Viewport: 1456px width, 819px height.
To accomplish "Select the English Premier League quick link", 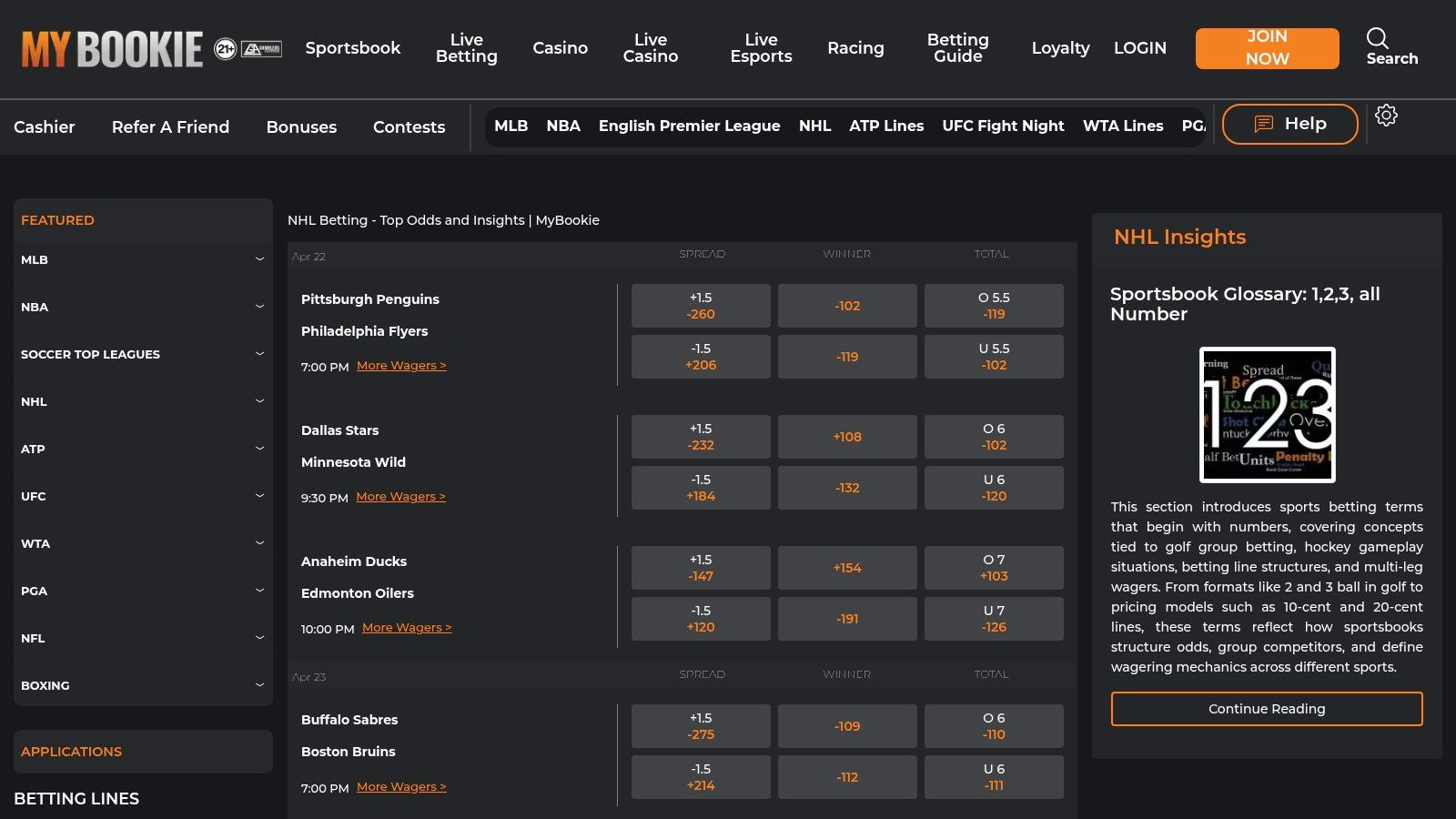I will [x=689, y=126].
